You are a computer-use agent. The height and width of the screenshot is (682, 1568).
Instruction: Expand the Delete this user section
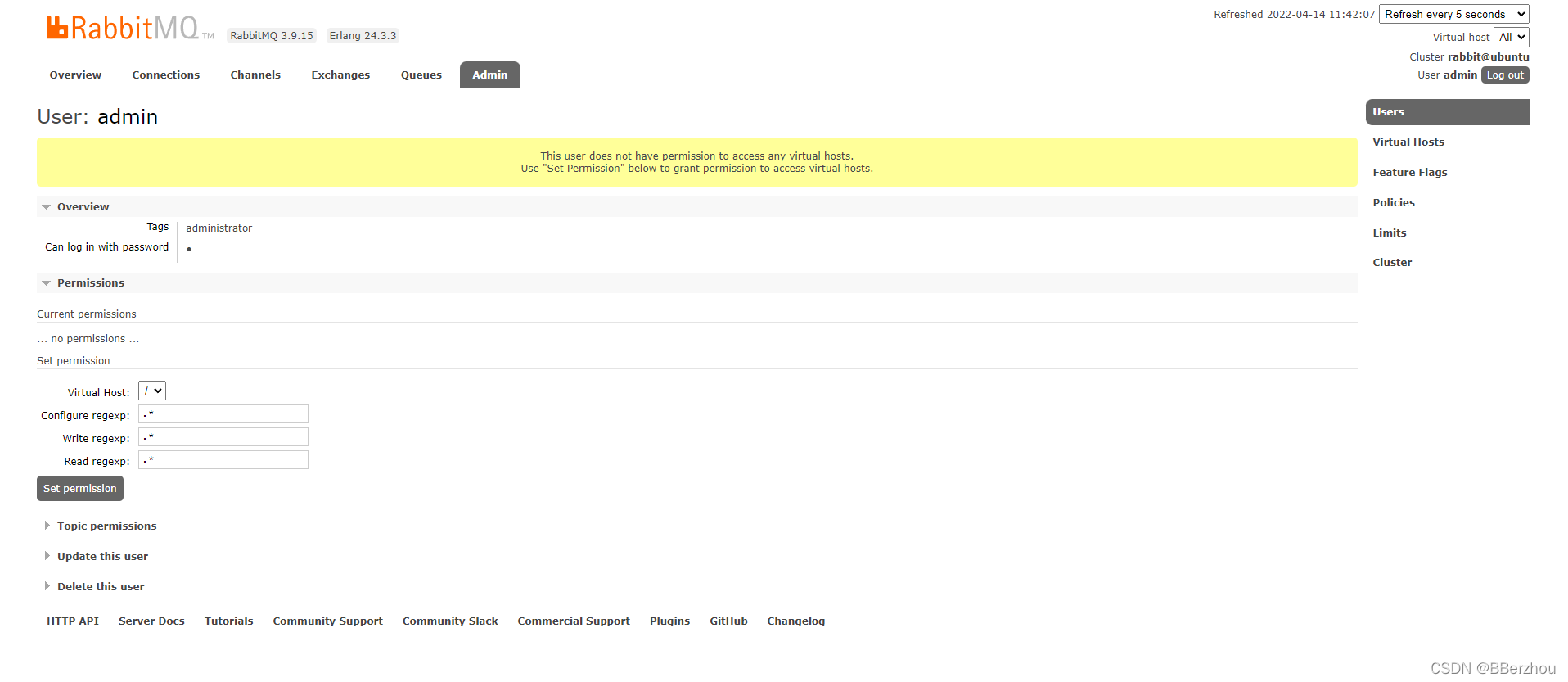101,586
